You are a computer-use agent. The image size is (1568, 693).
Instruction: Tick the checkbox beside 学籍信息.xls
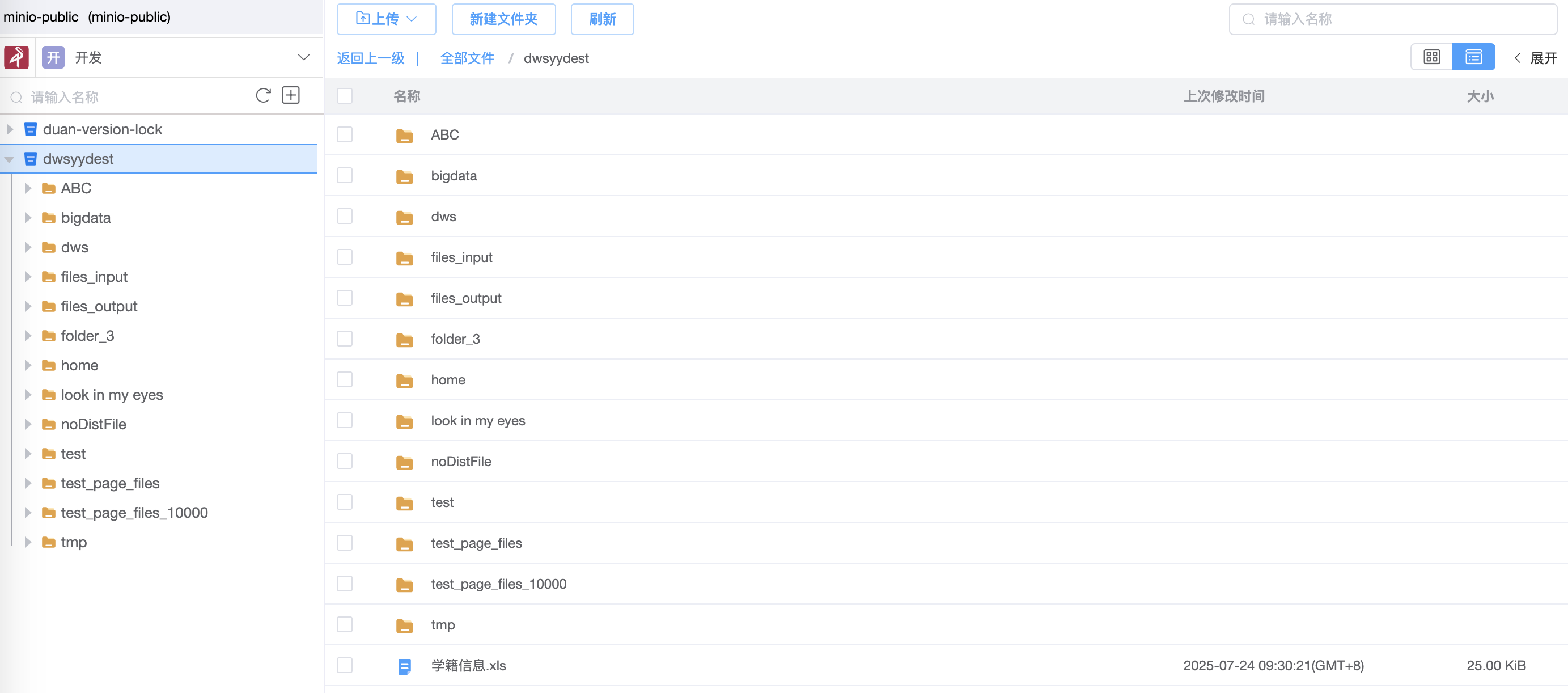(x=345, y=665)
